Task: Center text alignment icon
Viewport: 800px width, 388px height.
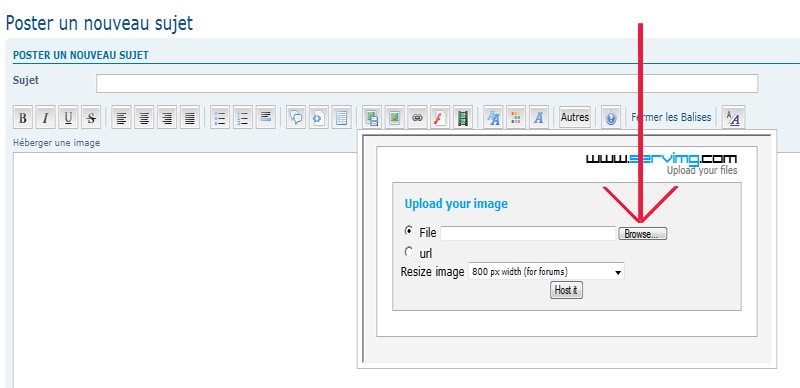Action: (x=144, y=118)
